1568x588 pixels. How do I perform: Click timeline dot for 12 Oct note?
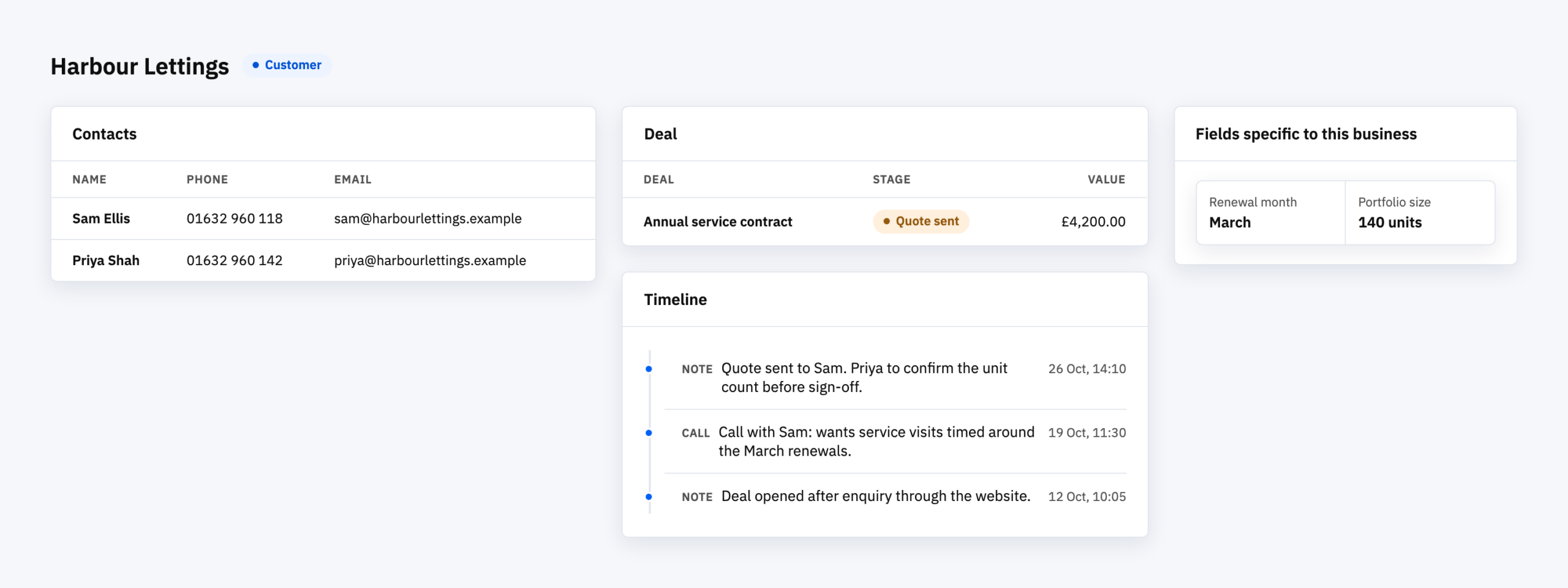coord(649,497)
